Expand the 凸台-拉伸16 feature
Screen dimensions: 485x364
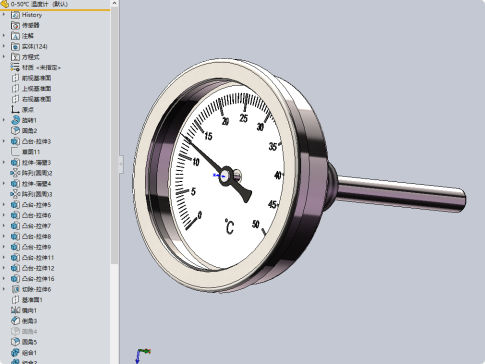(x=4, y=279)
